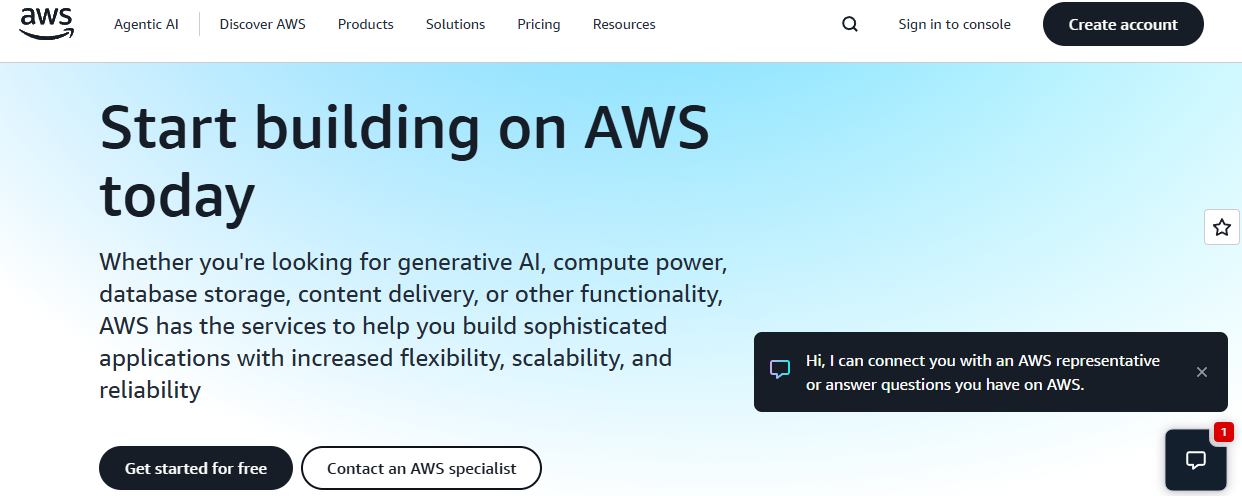Screen dimensions: 1242x496
Task: Click the chat popup greeting message text
Action: click(982, 372)
